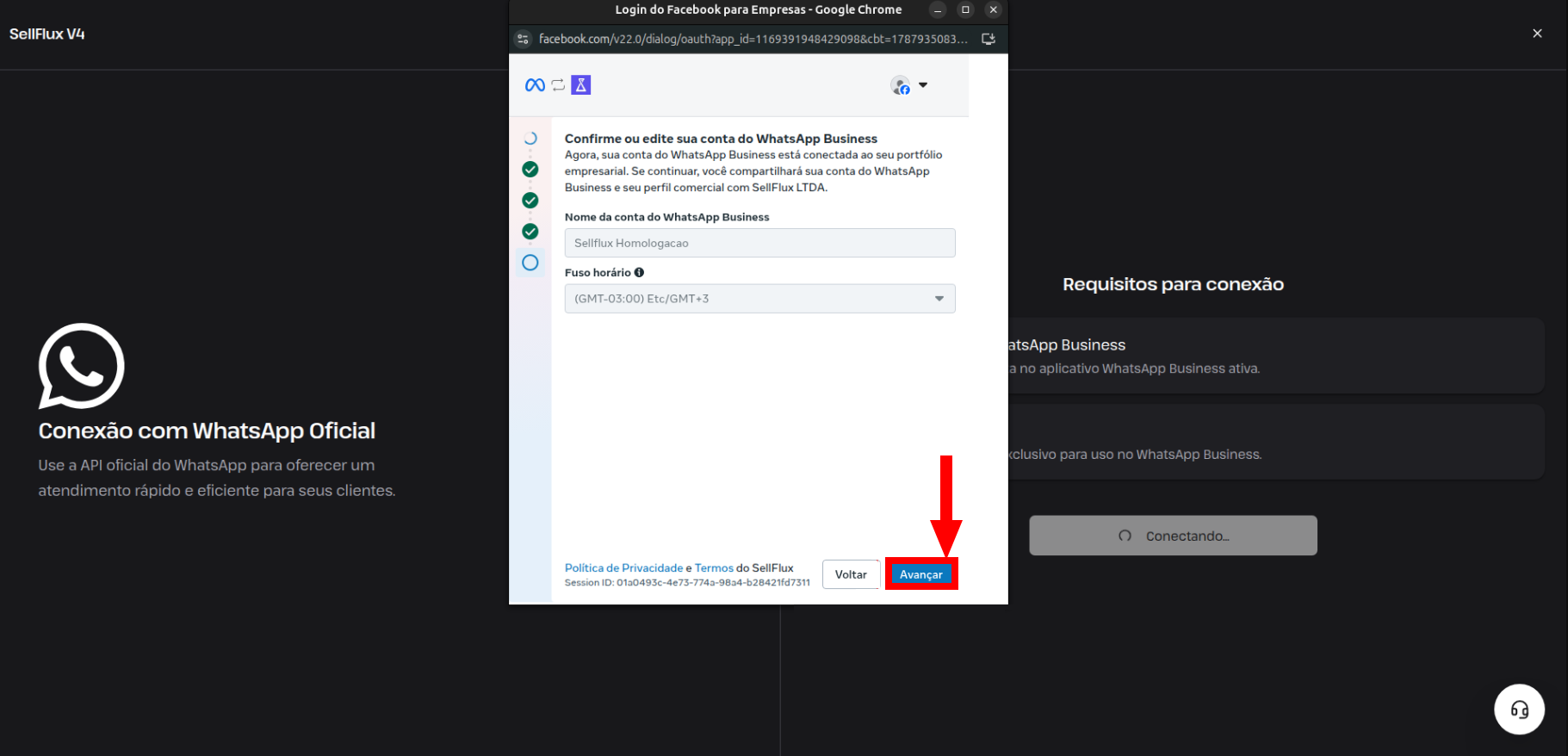Click the first completed step checkmark

530,169
